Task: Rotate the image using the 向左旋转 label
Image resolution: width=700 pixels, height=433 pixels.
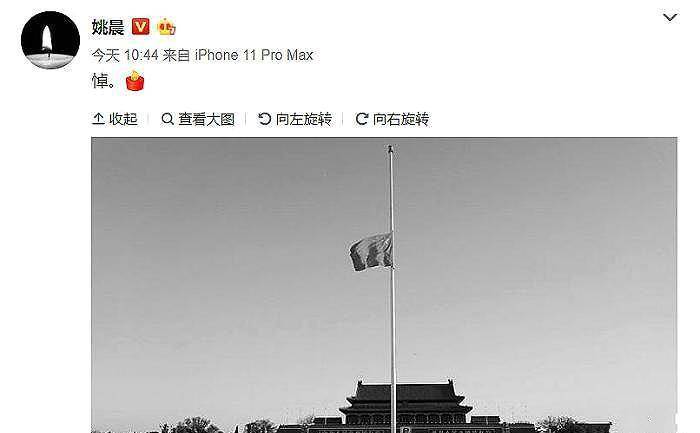Action: click(x=304, y=119)
